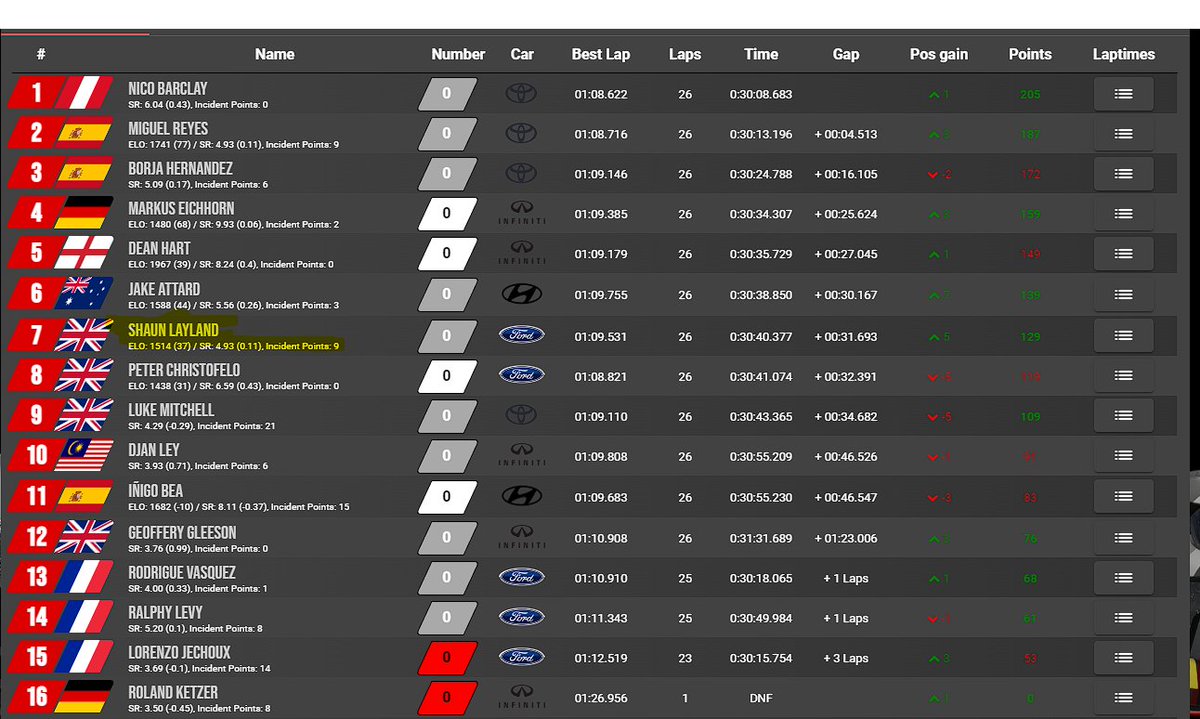1200x719 pixels.
Task: Click Infiniti logo in Roland Ketzer row
Action: pyautogui.click(x=521, y=698)
